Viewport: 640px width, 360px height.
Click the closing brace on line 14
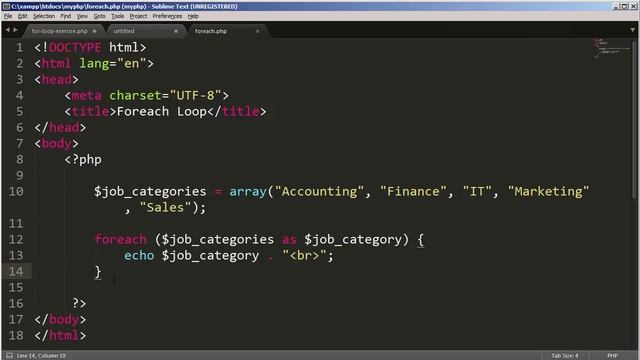pos(98,271)
